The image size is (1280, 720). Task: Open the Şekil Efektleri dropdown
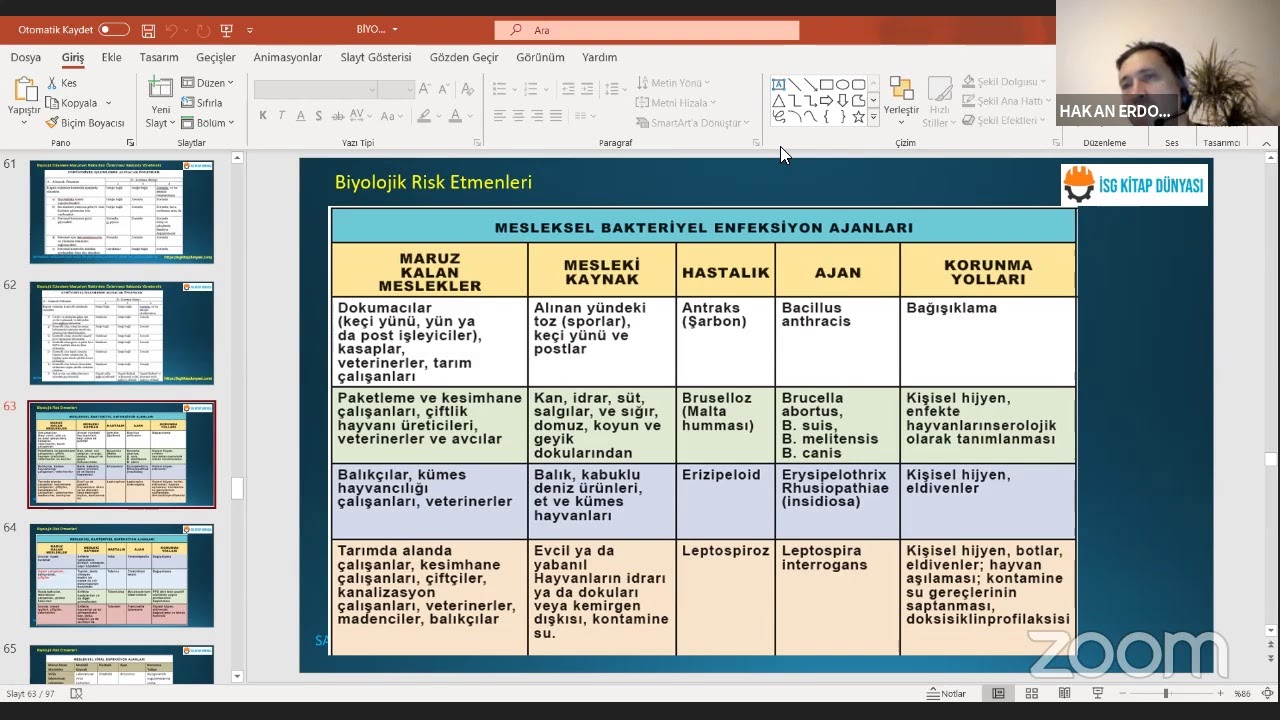coord(1004,121)
